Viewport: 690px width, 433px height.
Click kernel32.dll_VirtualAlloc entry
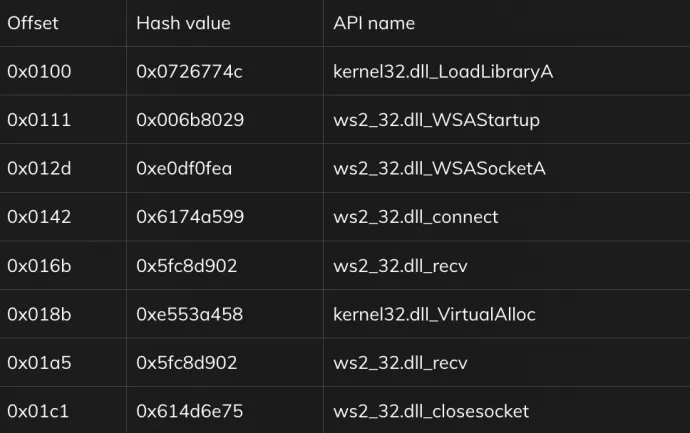tap(434, 314)
